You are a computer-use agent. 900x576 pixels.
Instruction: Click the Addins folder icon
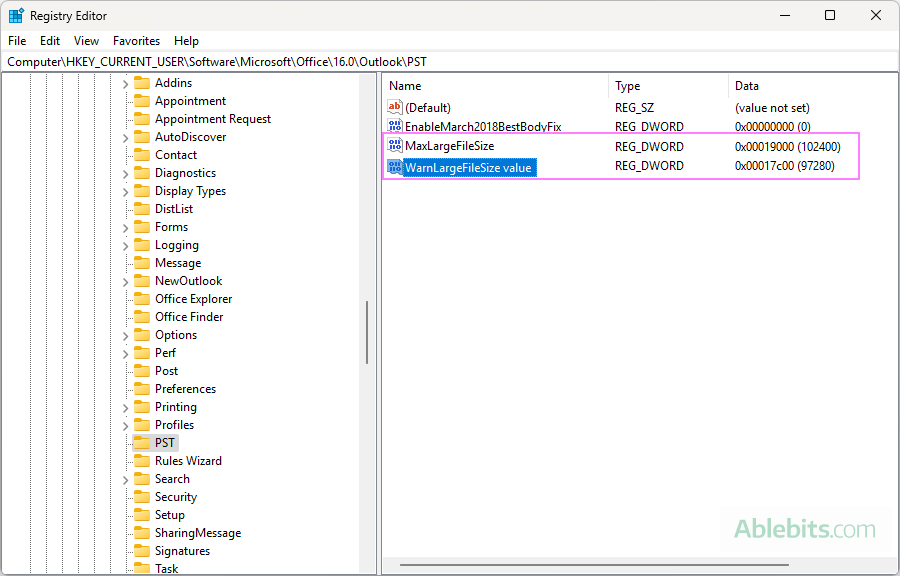point(142,83)
